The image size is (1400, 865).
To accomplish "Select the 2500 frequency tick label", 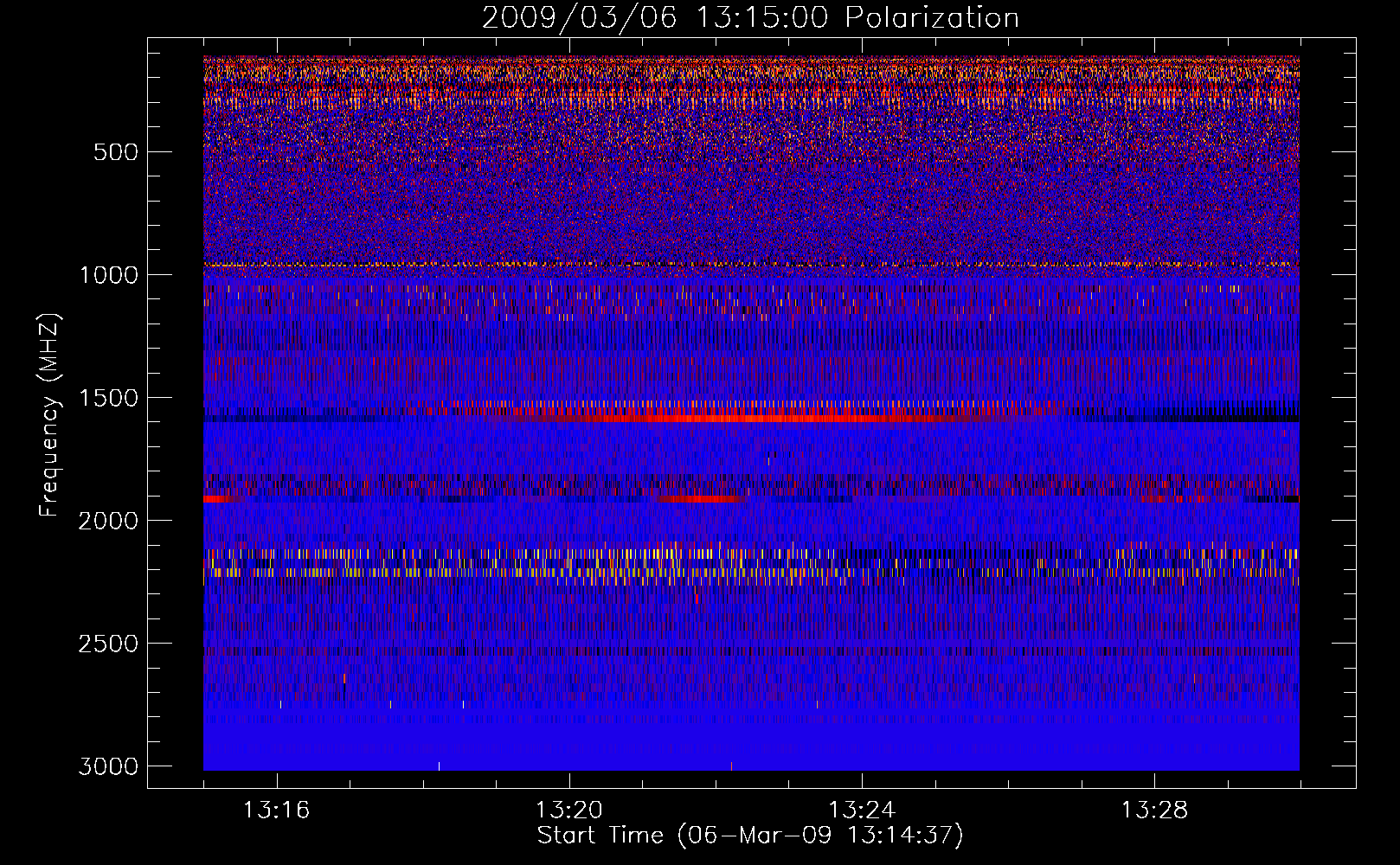I will 108,644.
